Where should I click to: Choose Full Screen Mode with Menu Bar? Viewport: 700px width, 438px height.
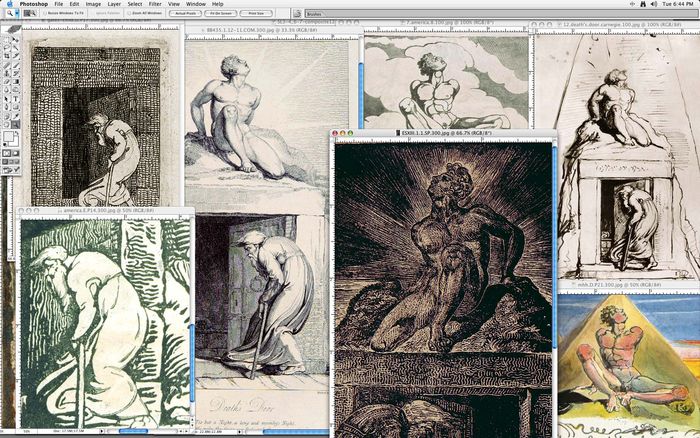pos(10,161)
